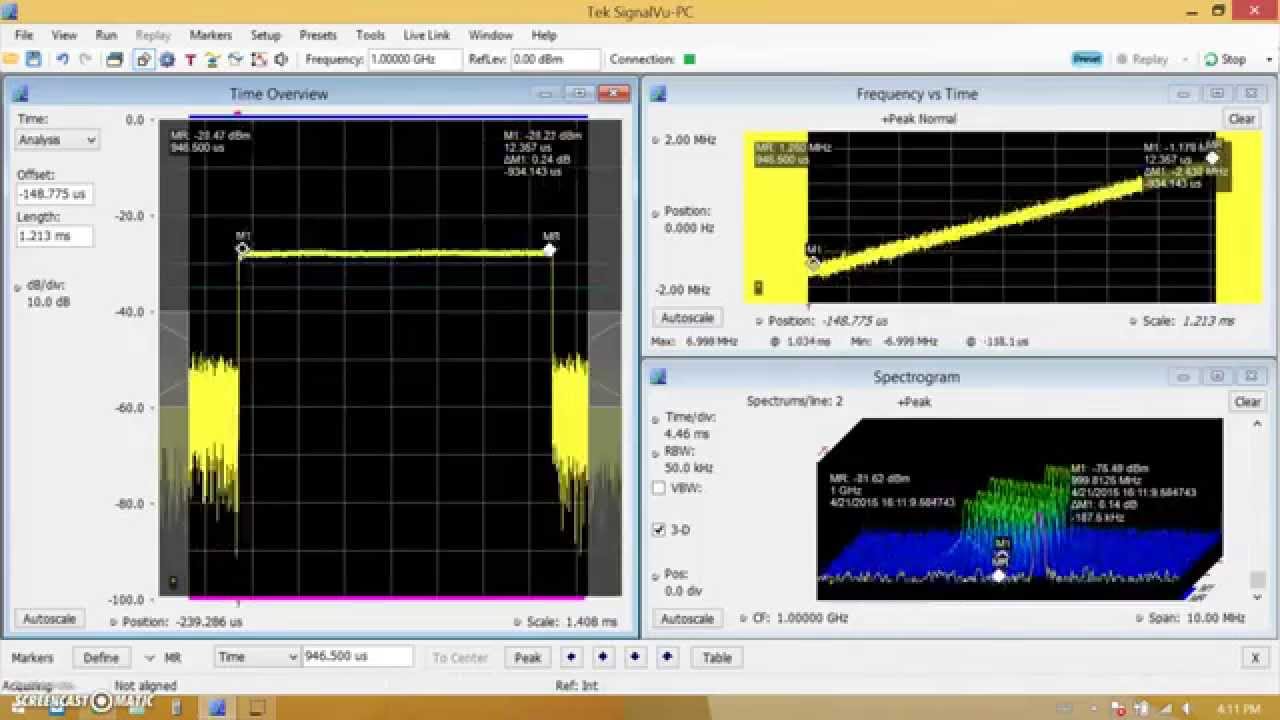The image size is (1280, 720).
Task: Close the Markers toolbar with X
Action: point(1255,658)
